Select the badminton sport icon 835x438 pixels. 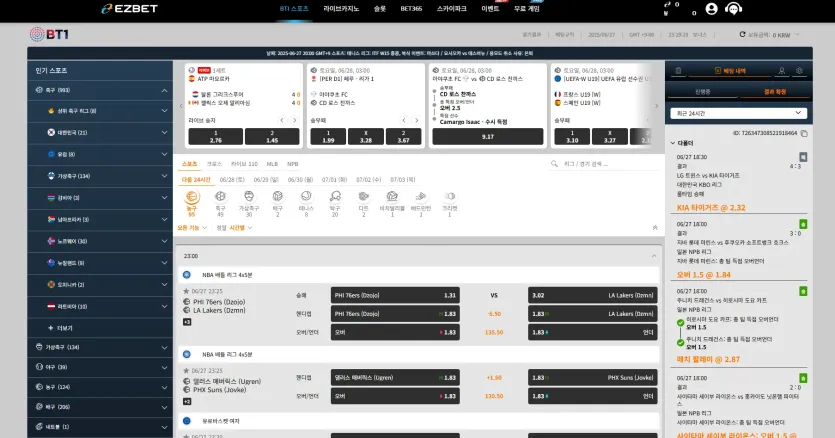pos(421,197)
